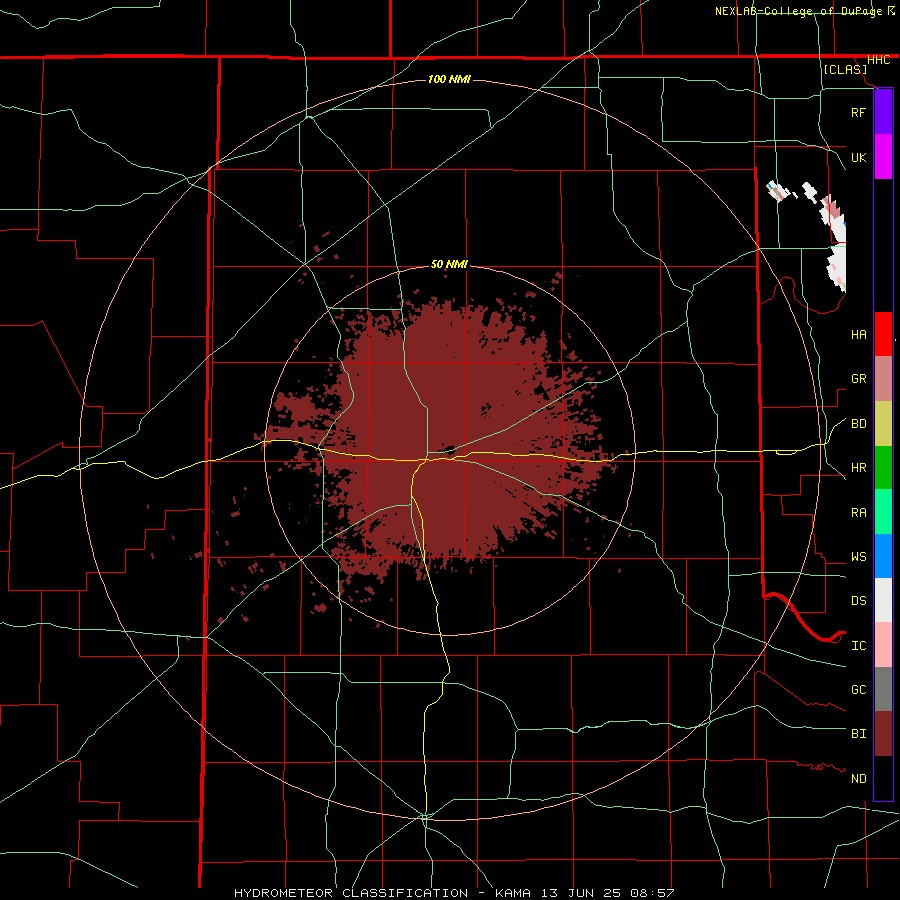Click the red HA legend color swatch

(883, 334)
